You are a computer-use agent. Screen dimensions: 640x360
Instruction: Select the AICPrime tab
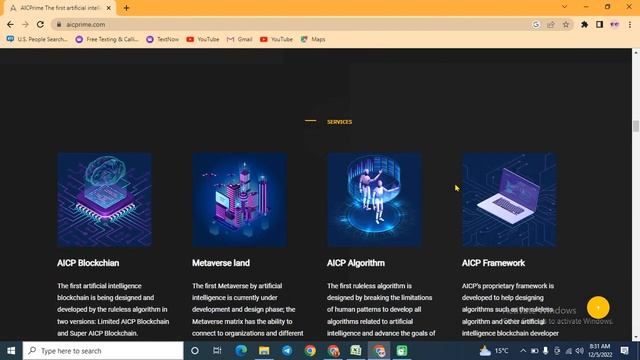pyautogui.click(x=60, y=8)
